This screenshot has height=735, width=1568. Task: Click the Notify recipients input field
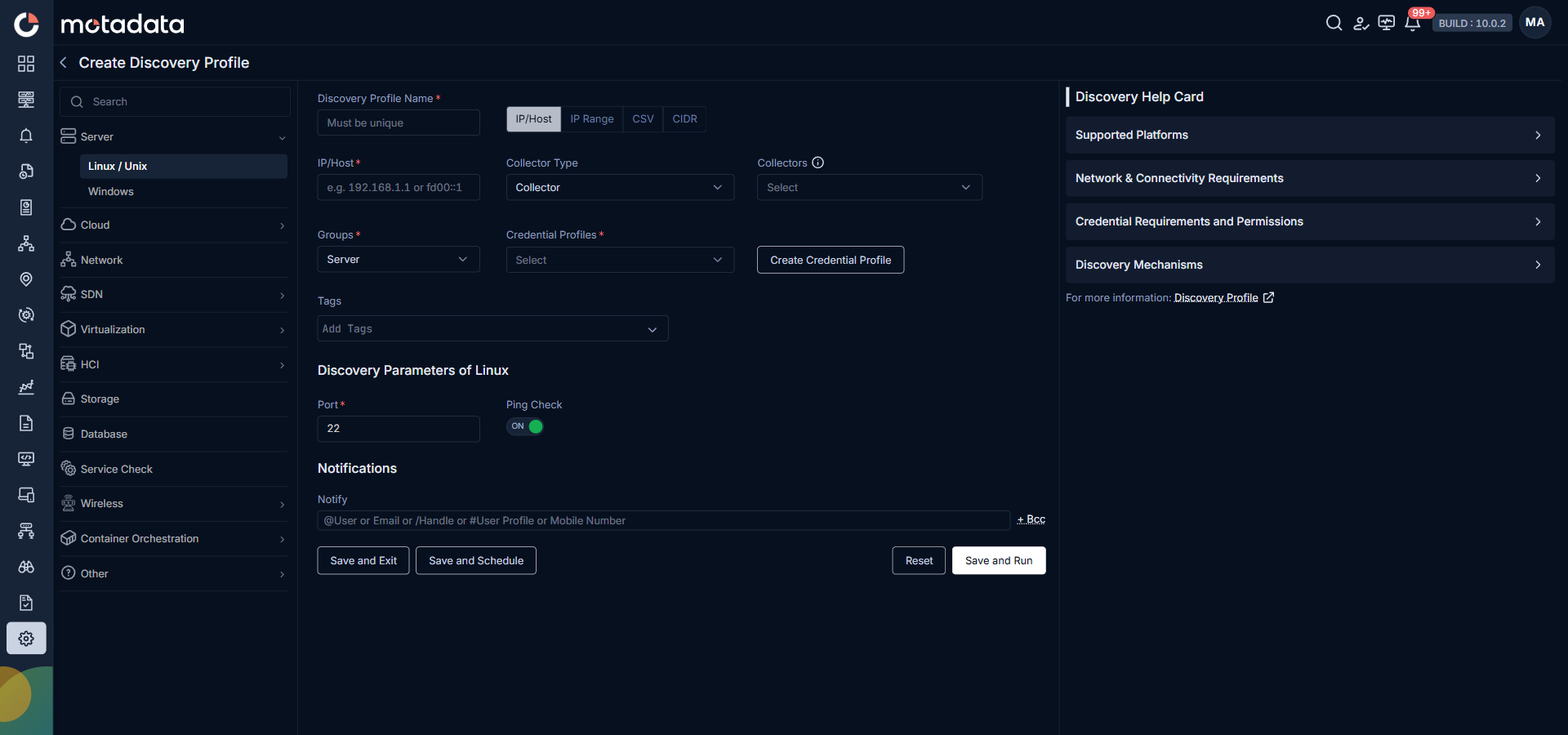(663, 520)
